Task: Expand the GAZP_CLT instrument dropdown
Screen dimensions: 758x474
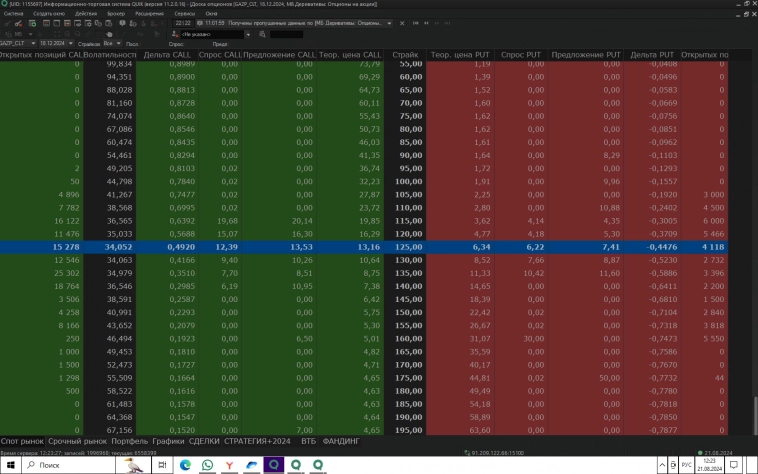Action: (34, 44)
